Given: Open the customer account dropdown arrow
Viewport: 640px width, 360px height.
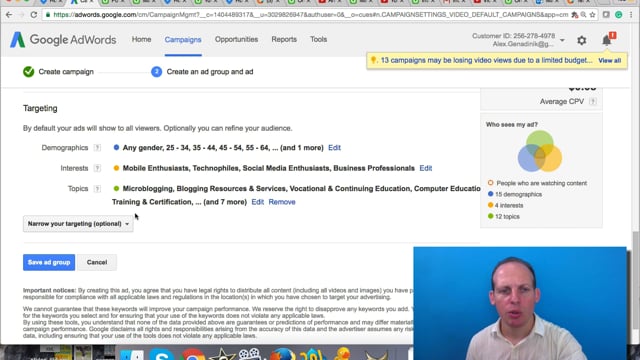Looking at the screenshot, I should (x=562, y=40).
